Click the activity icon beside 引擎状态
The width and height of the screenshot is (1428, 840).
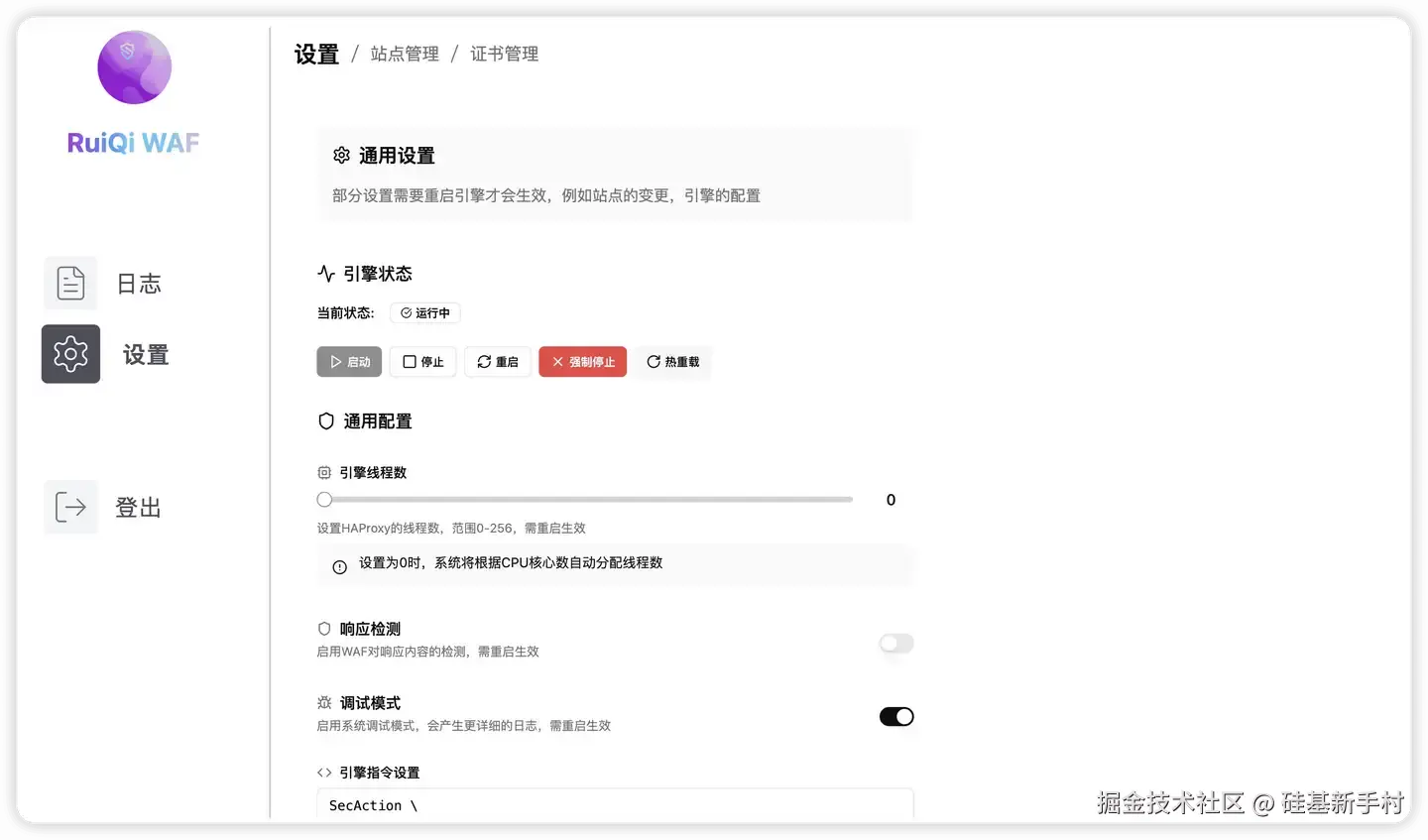[x=325, y=273]
